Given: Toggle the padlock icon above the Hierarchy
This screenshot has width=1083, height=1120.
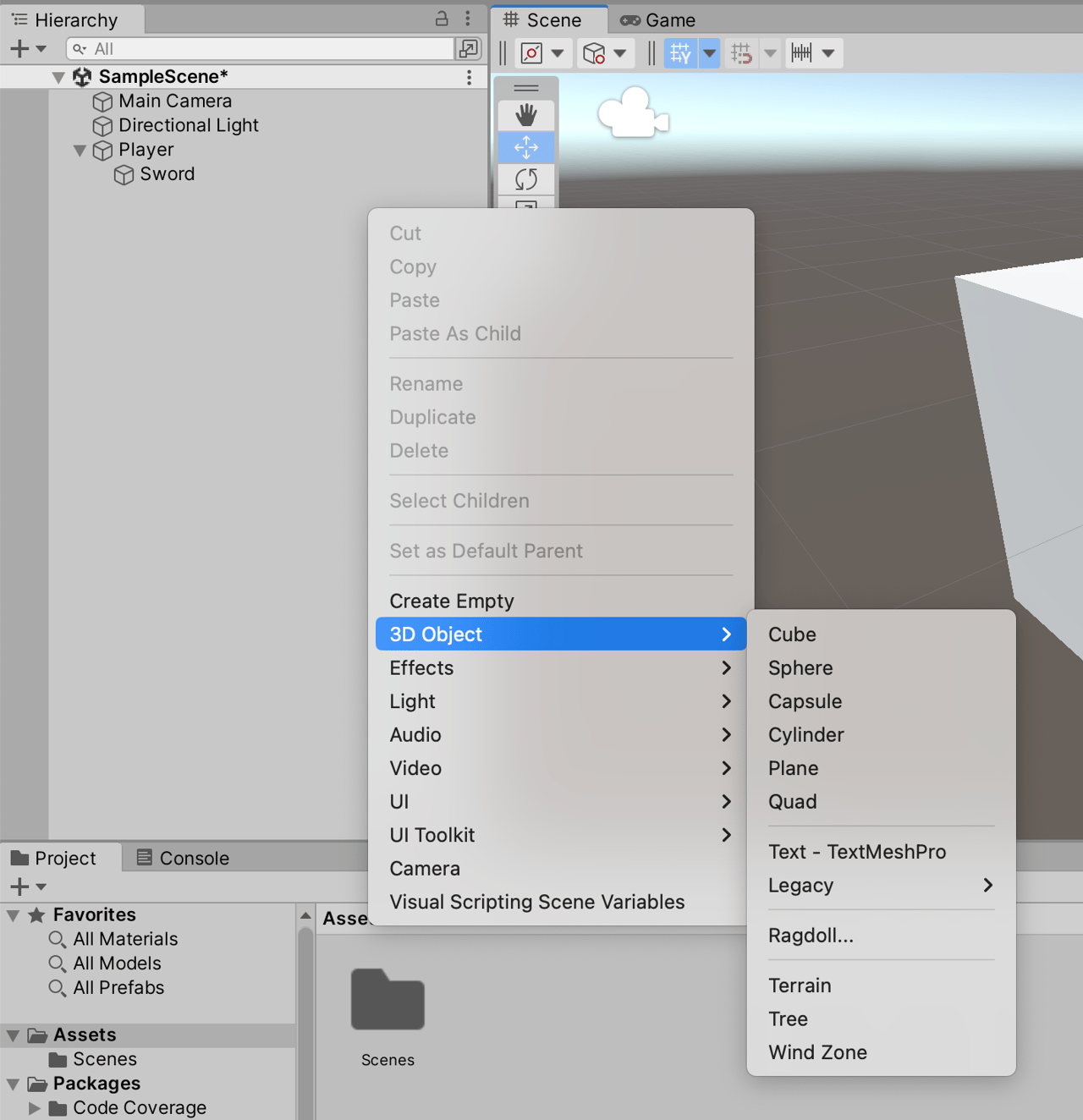Looking at the screenshot, I should (441, 18).
